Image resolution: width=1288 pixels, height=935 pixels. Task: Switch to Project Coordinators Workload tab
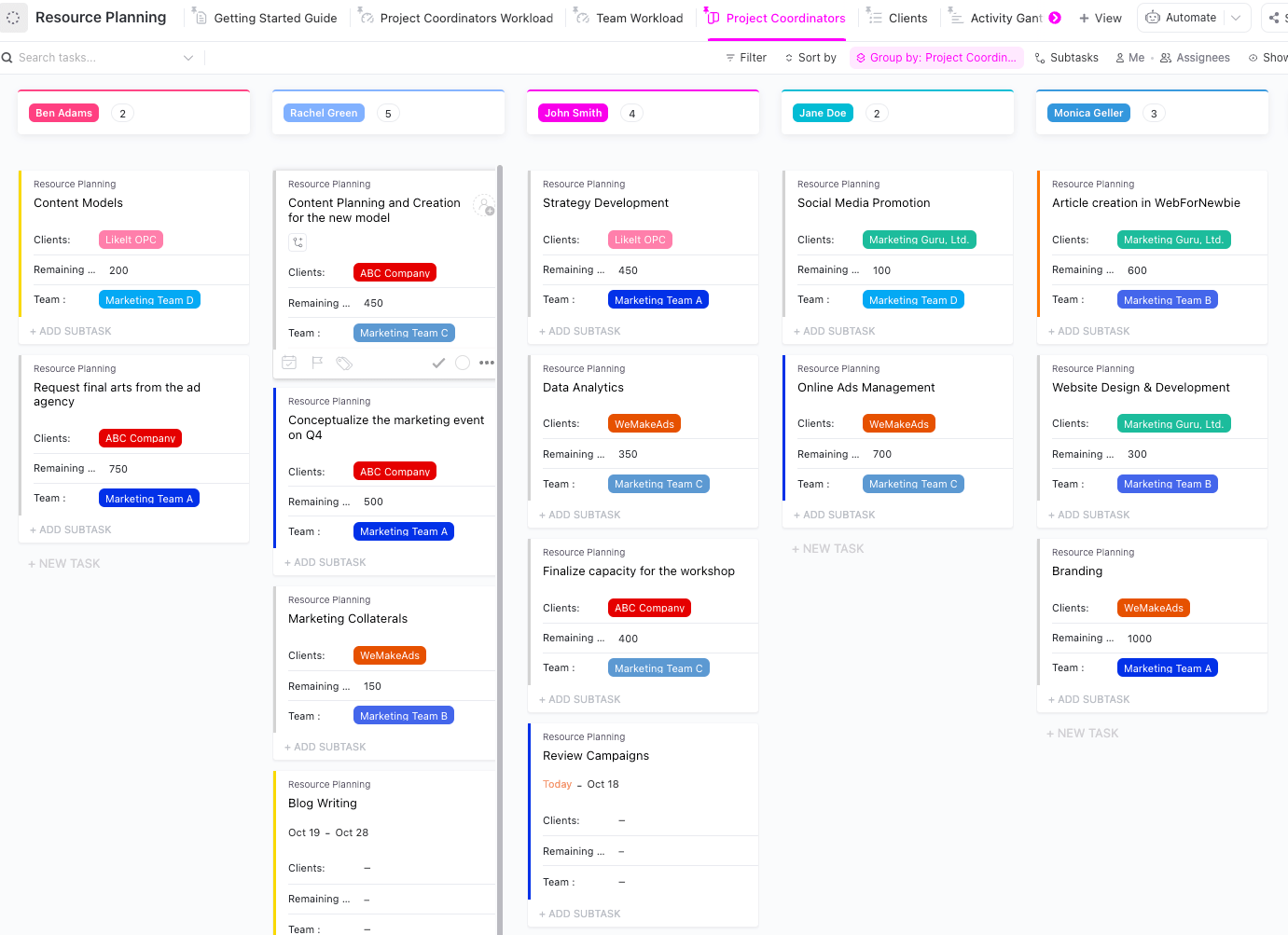[x=457, y=18]
